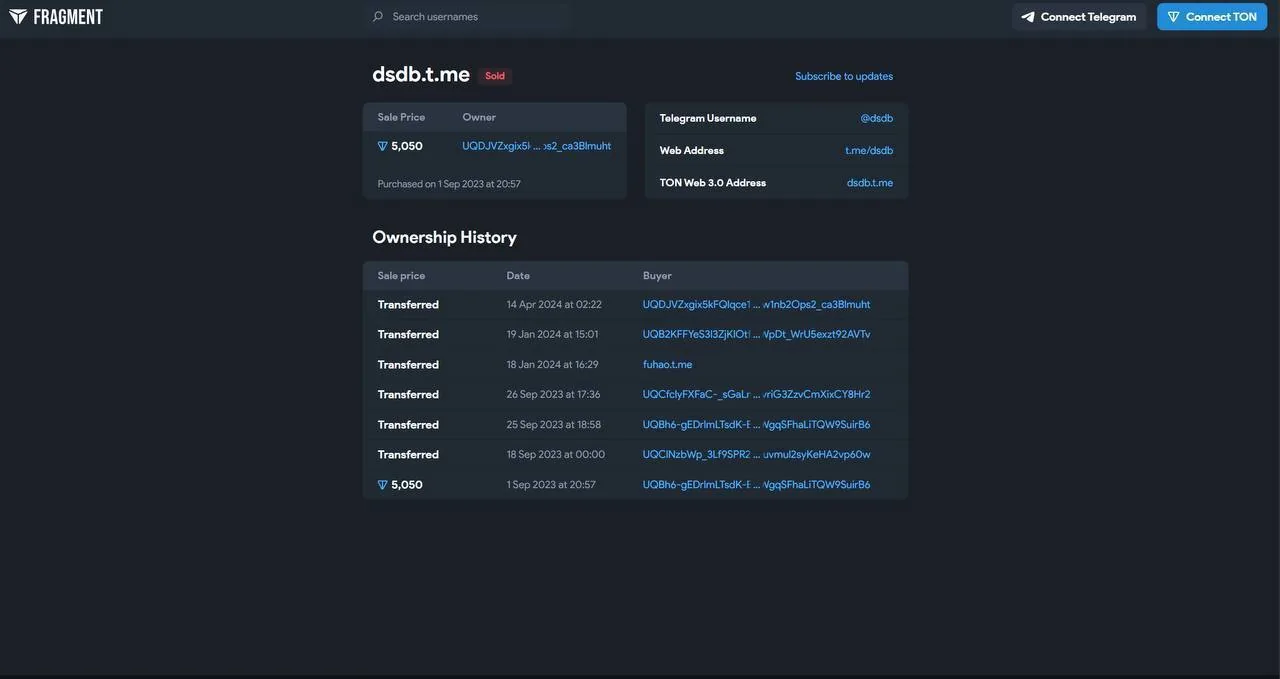Open the buyer address for 14 Apr 2024

pyautogui.click(x=757, y=305)
